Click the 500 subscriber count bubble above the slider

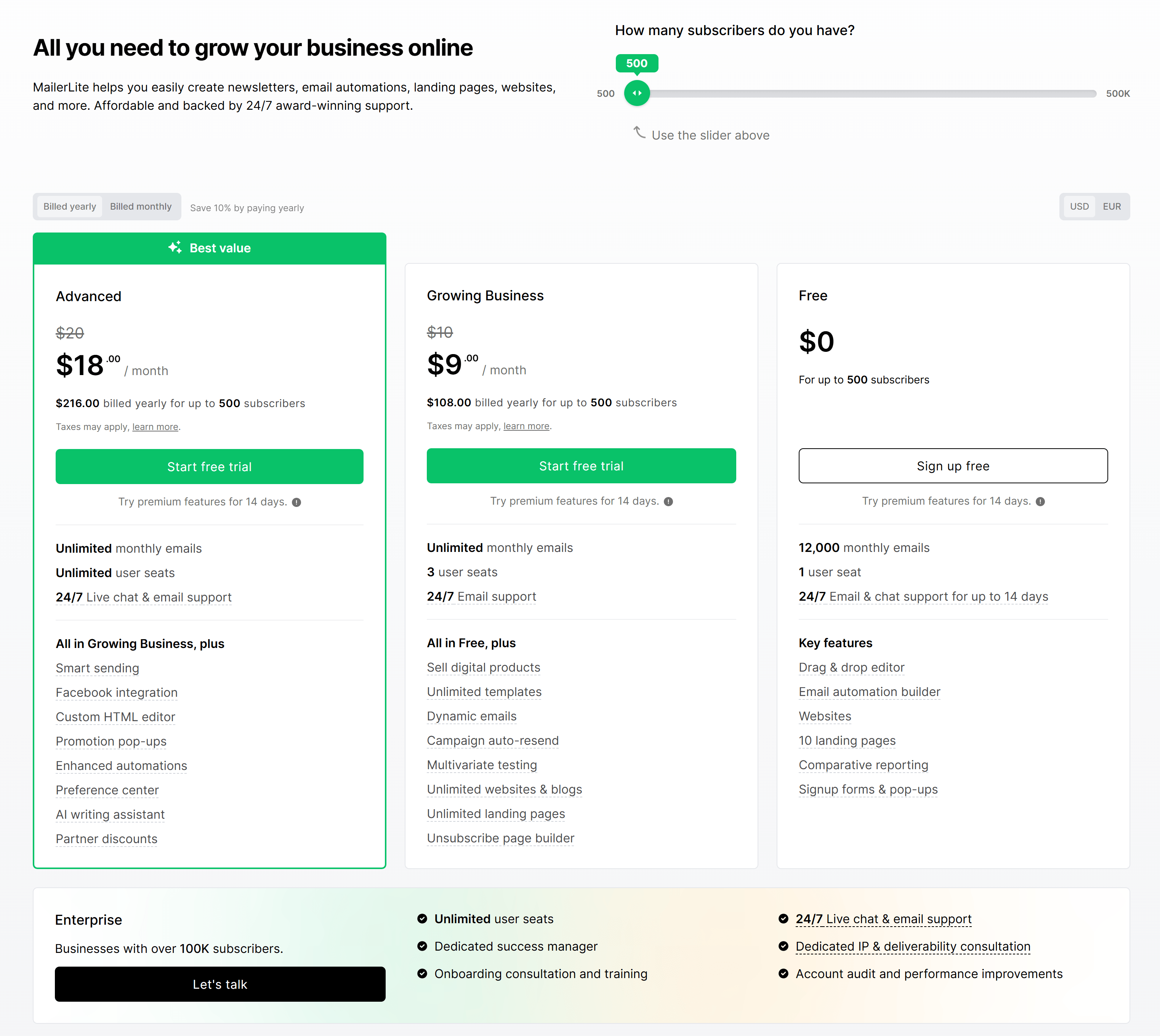point(637,63)
